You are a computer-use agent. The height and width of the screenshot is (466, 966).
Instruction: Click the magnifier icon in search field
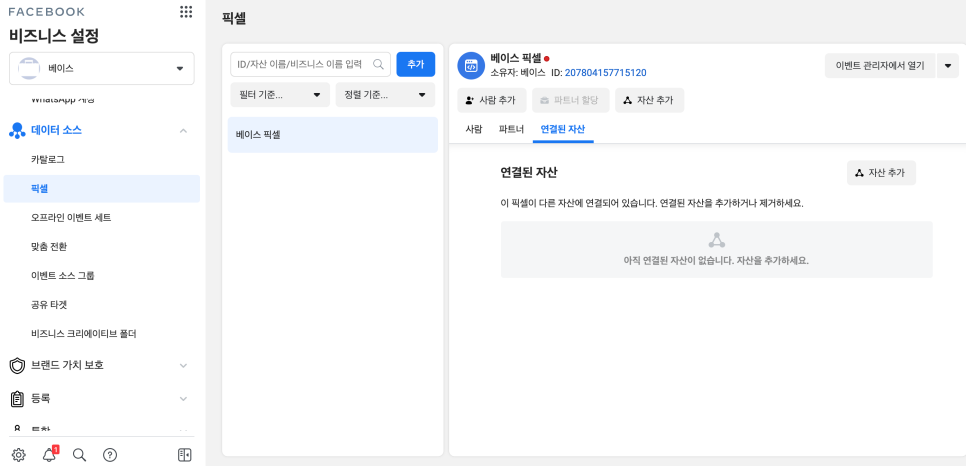(x=378, y=64)
